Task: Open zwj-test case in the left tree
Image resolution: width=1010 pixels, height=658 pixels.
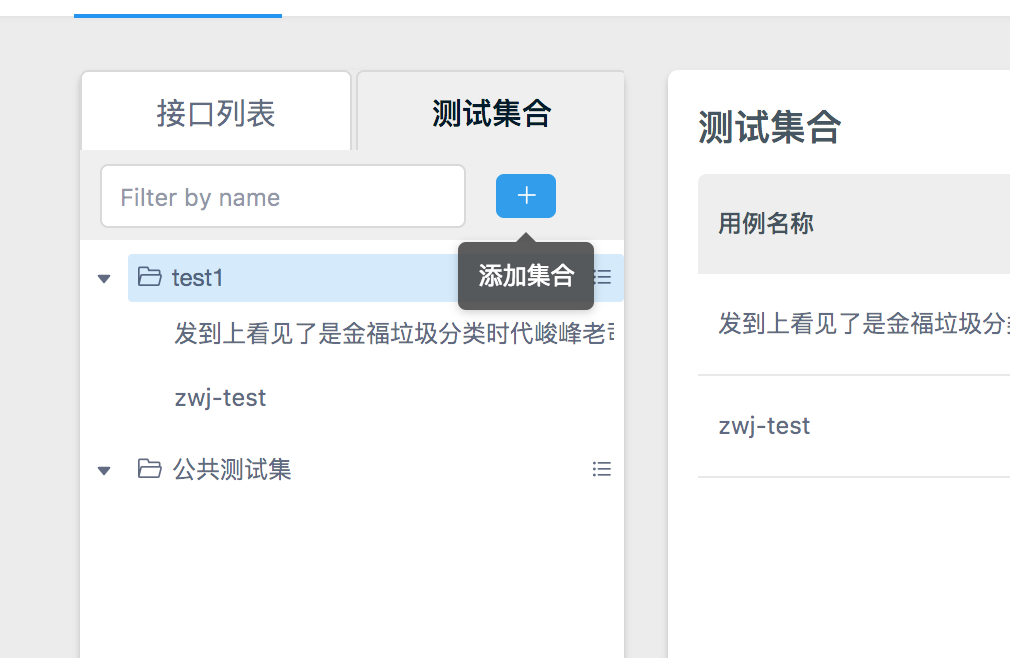Action: point(220,398)
